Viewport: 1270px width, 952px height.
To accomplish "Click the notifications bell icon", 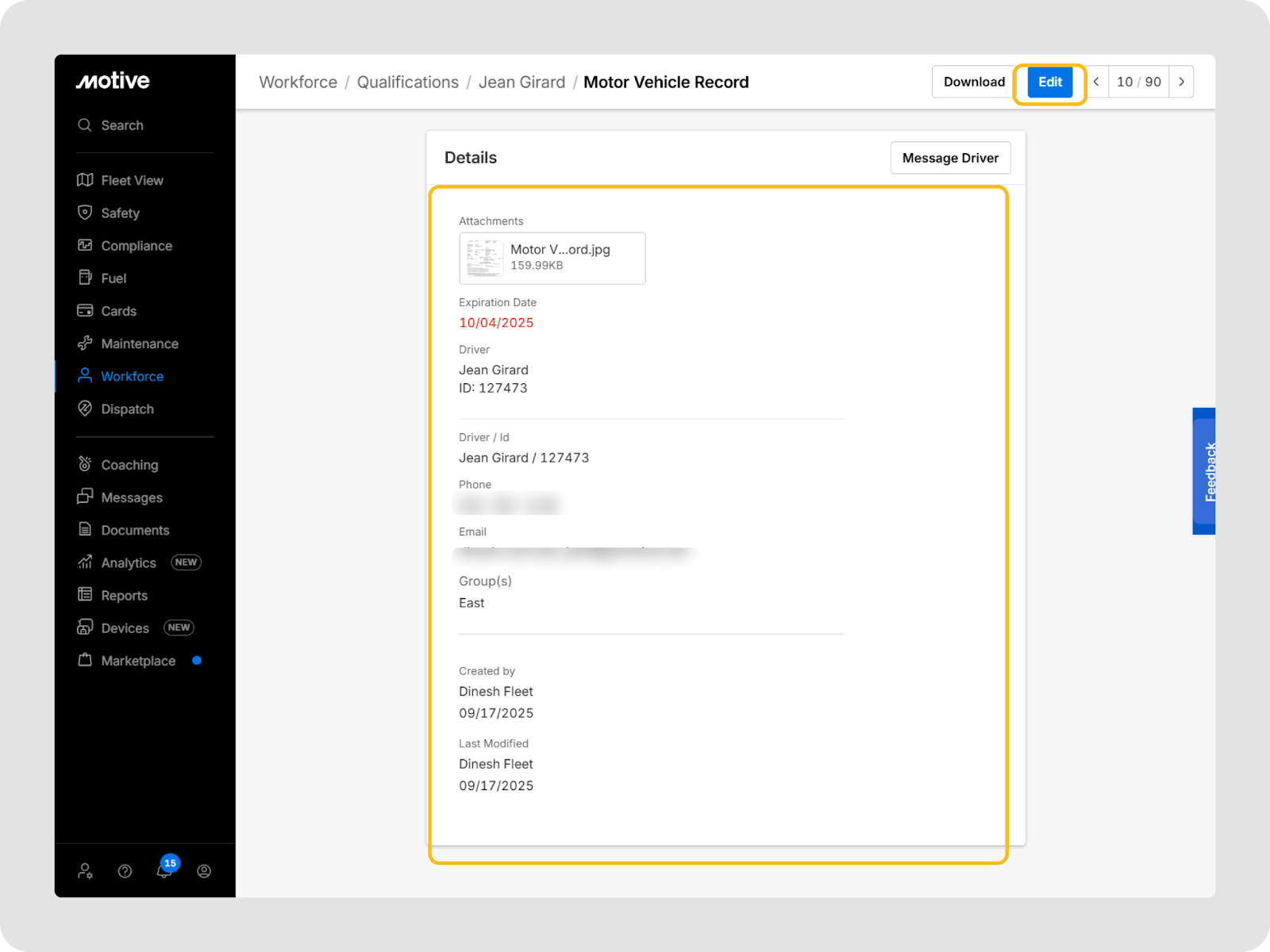I will pos(164,871).
